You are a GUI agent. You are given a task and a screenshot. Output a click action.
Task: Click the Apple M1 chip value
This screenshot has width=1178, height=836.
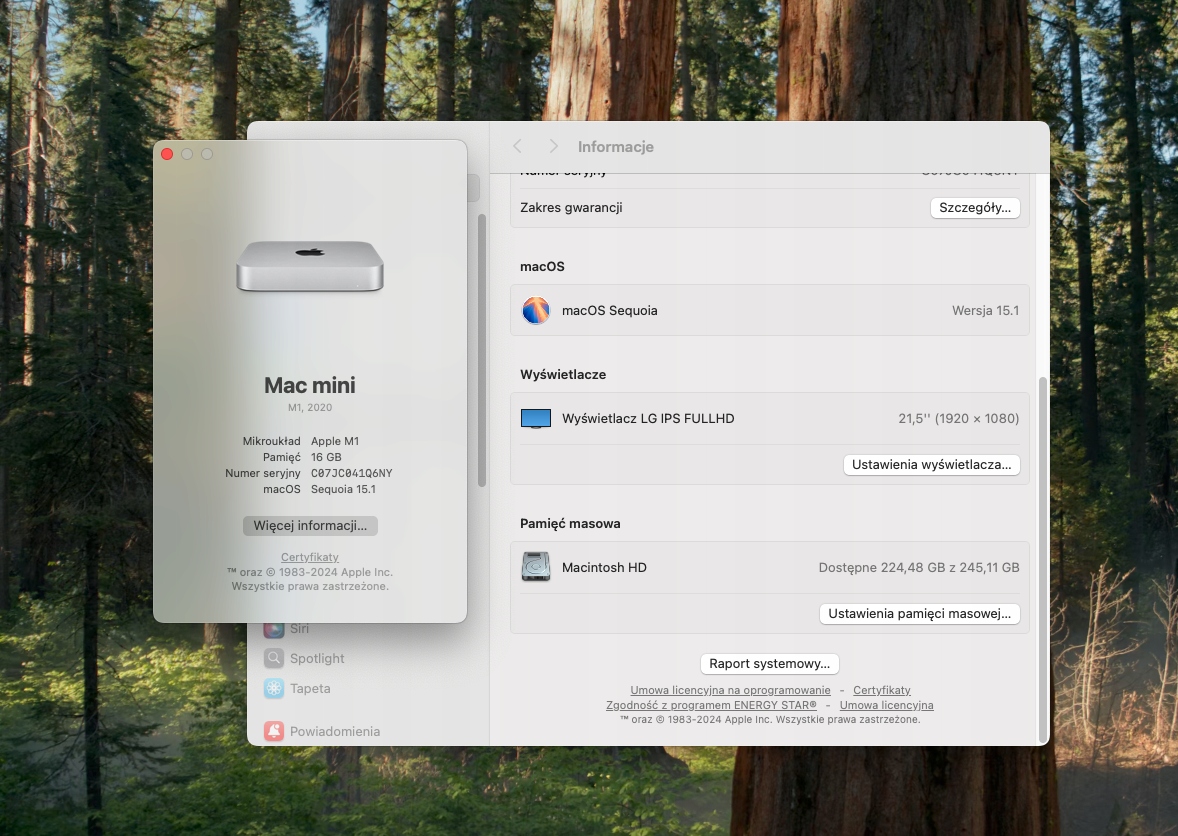click(335, 441)
